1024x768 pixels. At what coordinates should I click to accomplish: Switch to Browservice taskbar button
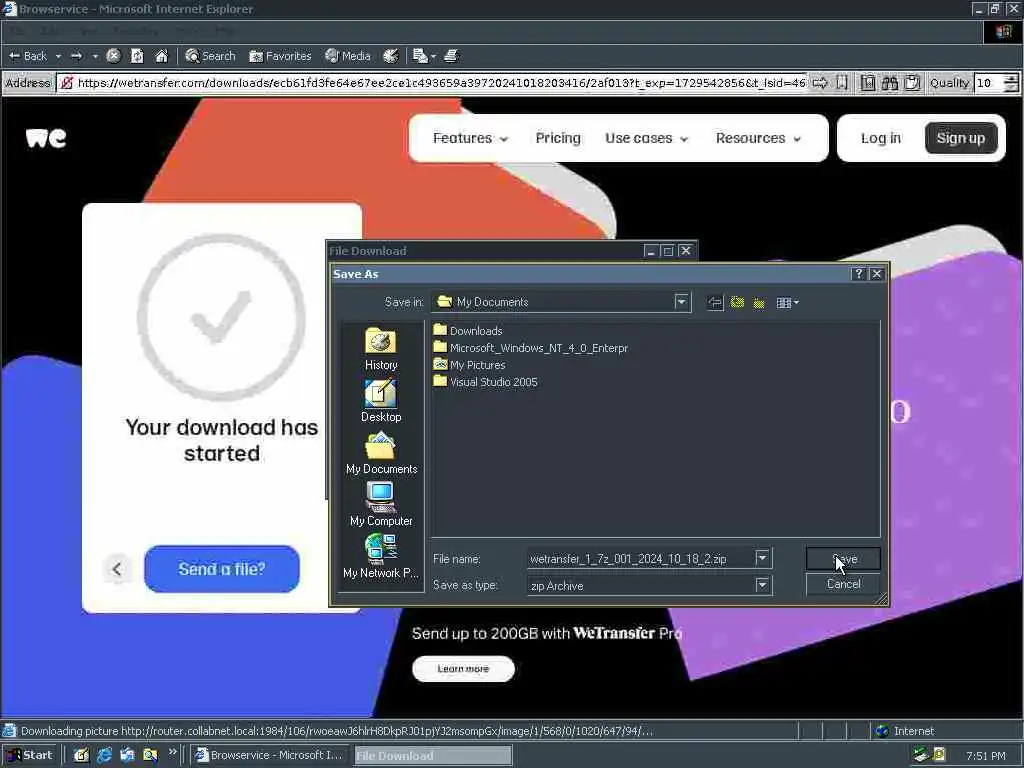click(270, 755)
